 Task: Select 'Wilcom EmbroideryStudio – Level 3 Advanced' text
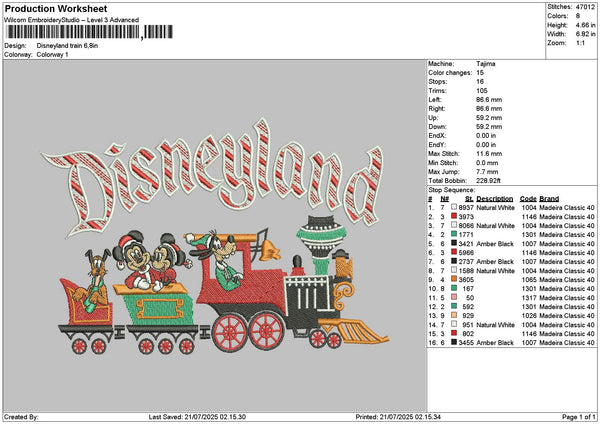tap(72, 20)
